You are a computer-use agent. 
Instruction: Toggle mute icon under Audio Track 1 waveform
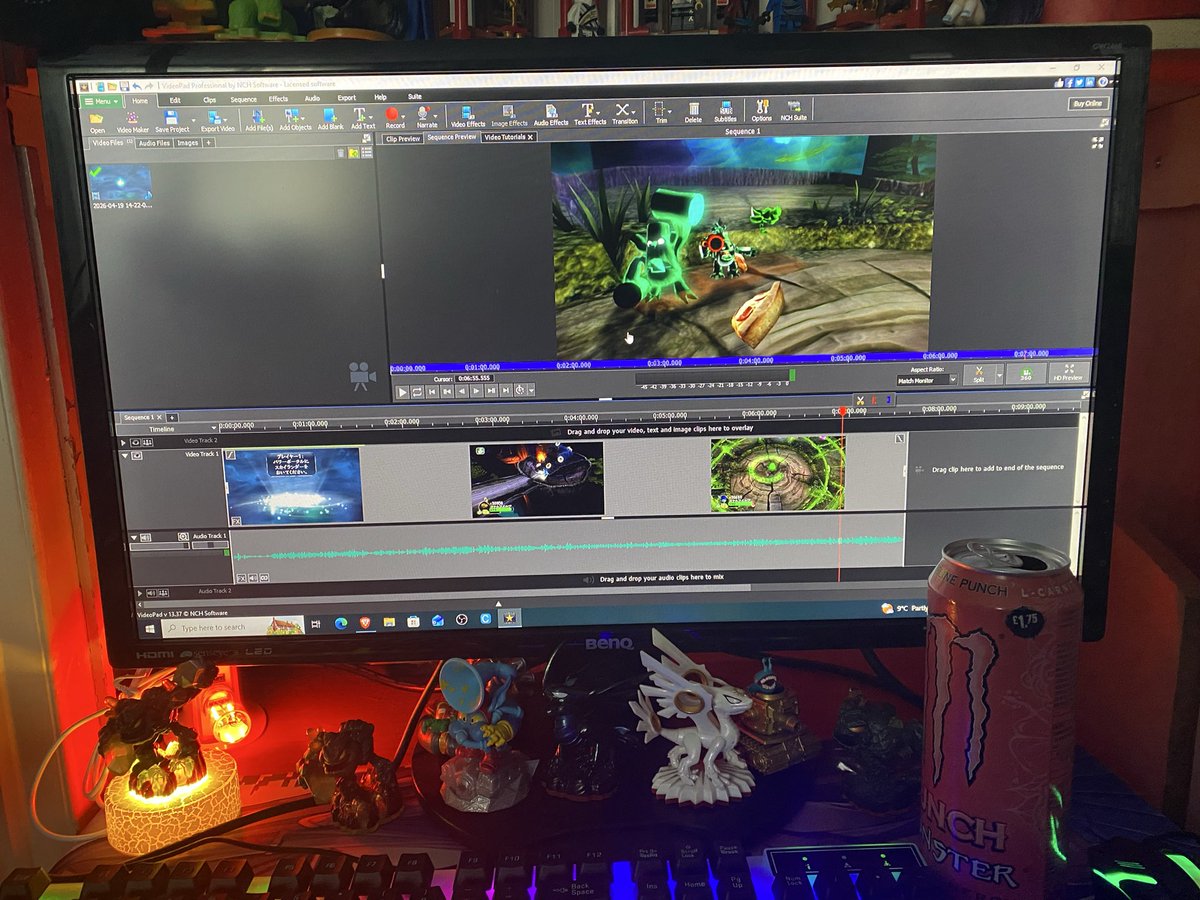click(x=253, y=578)
